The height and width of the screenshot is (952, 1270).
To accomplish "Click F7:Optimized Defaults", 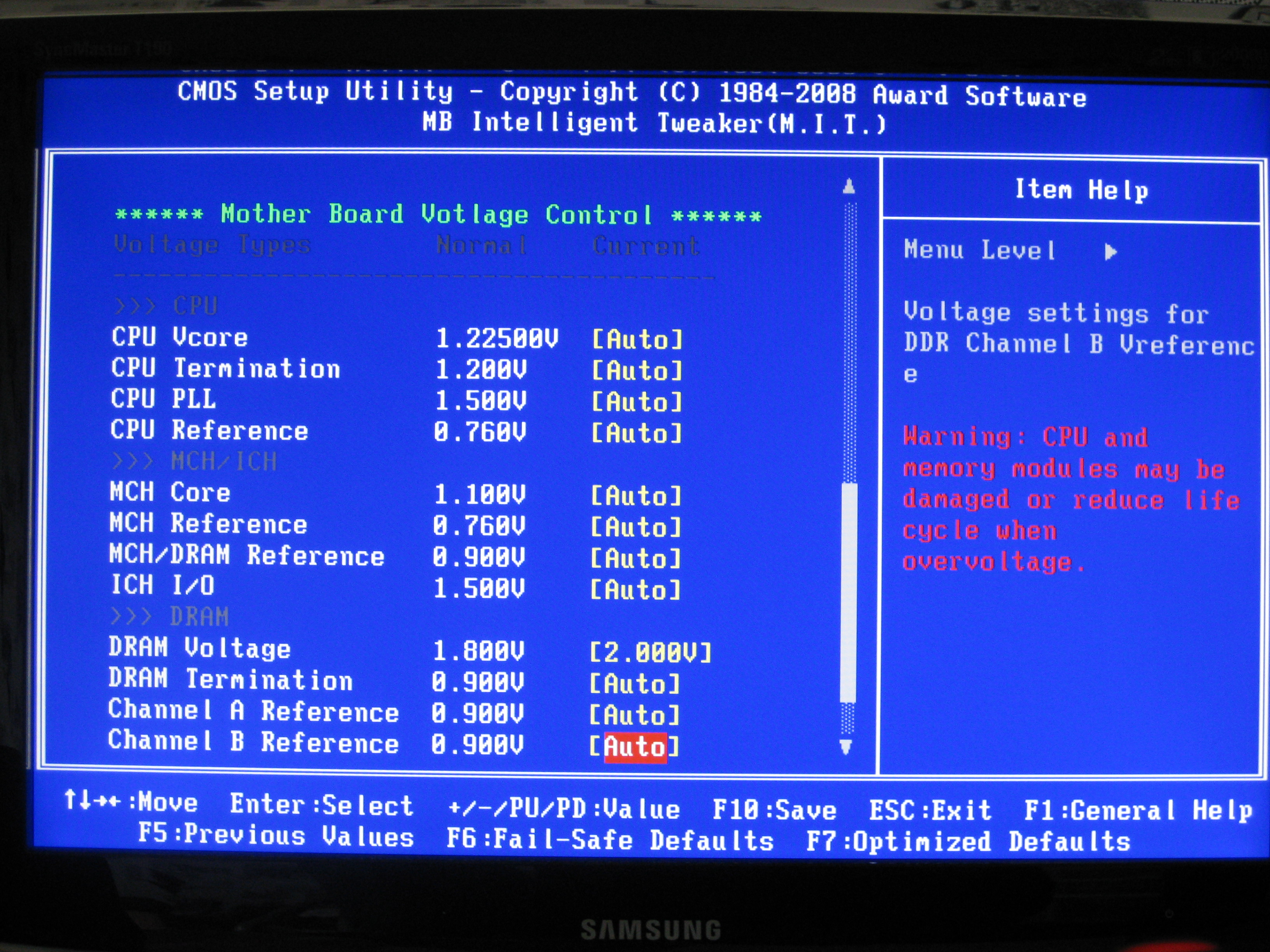I will click(968, 842).
